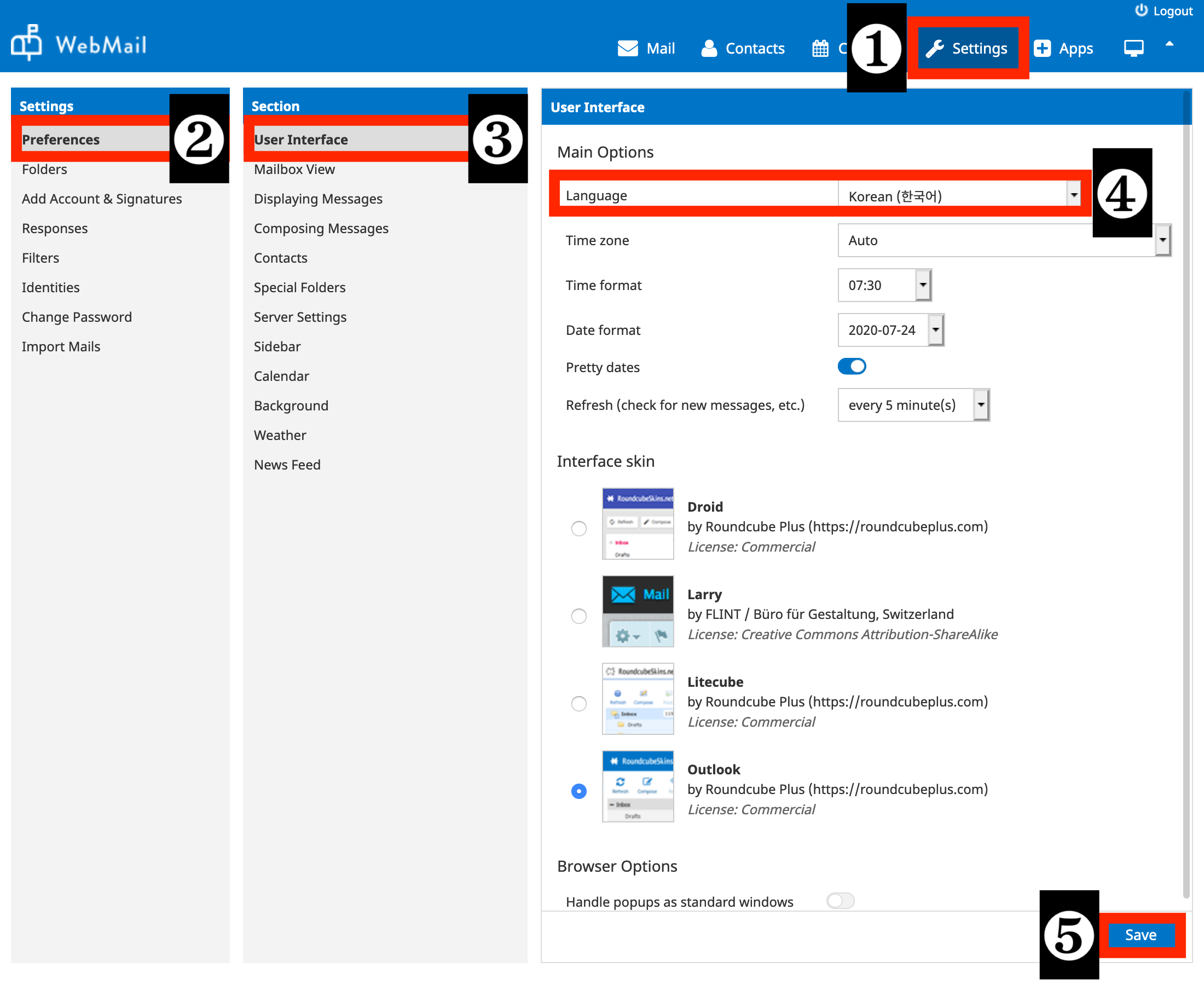Toggle the Pretty dates switch
Viewport: 1204px width, 985px height.
click(852, 367)
